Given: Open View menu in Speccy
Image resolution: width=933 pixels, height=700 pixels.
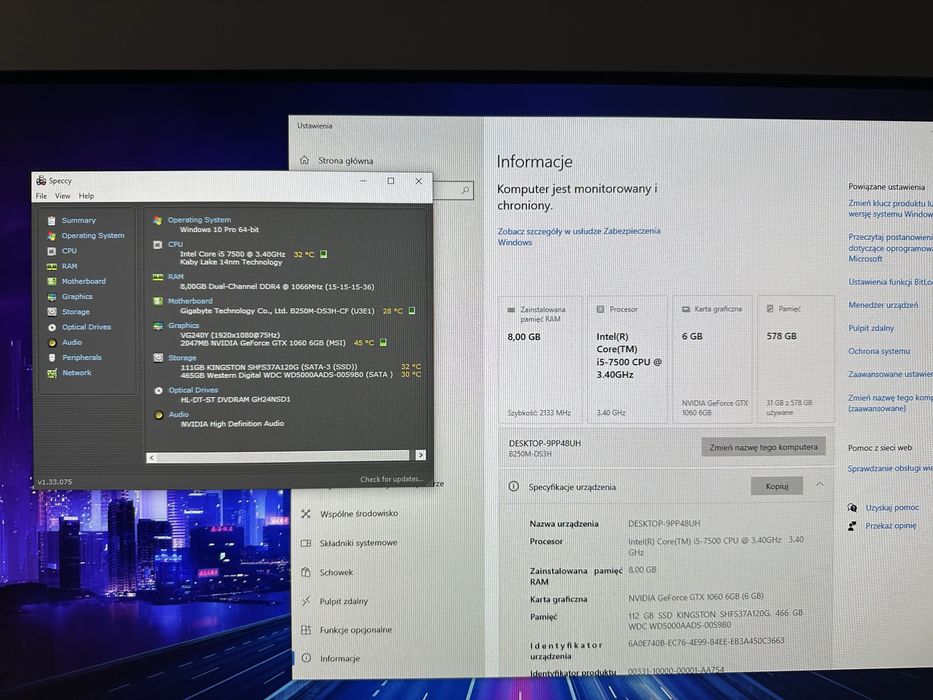Looking at the screenshot, I should point(62,196).
